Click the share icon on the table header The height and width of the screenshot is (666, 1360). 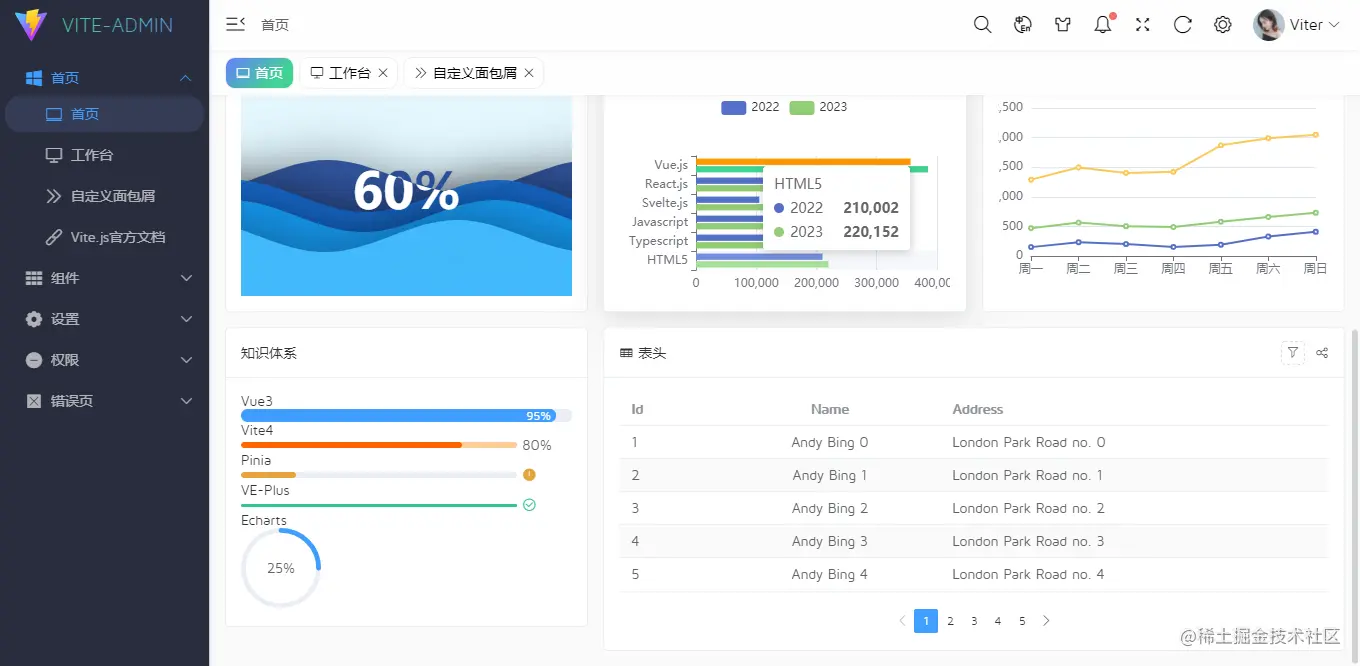tap(1322, 353)
